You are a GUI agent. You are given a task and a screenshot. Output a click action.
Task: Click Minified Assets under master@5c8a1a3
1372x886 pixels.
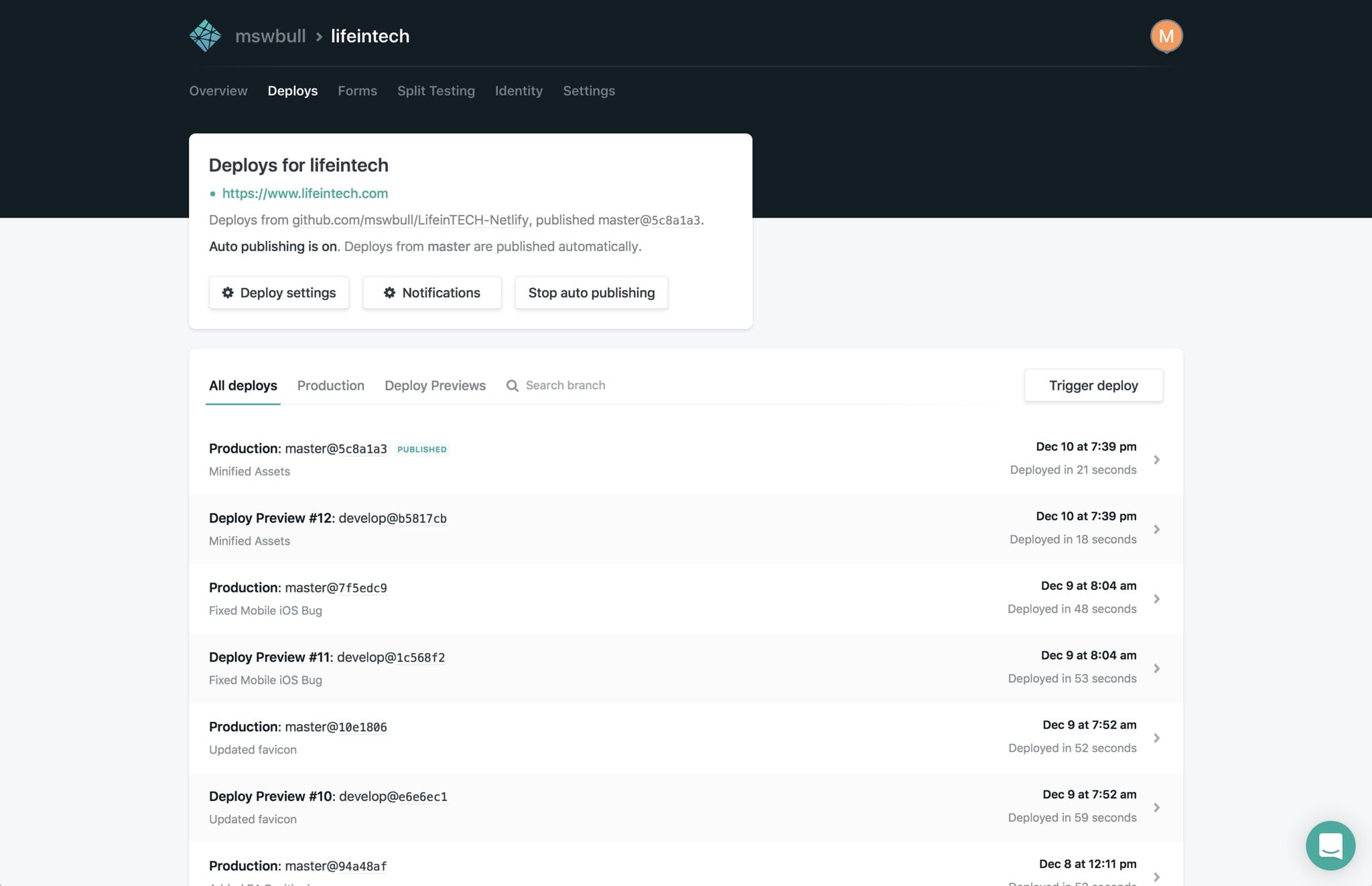[249, 471]
